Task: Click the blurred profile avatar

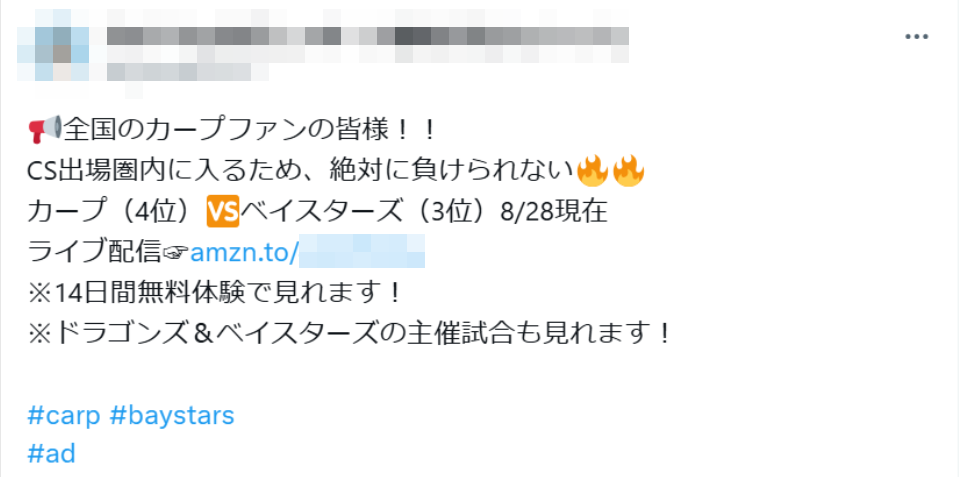Action: [53, 46]
